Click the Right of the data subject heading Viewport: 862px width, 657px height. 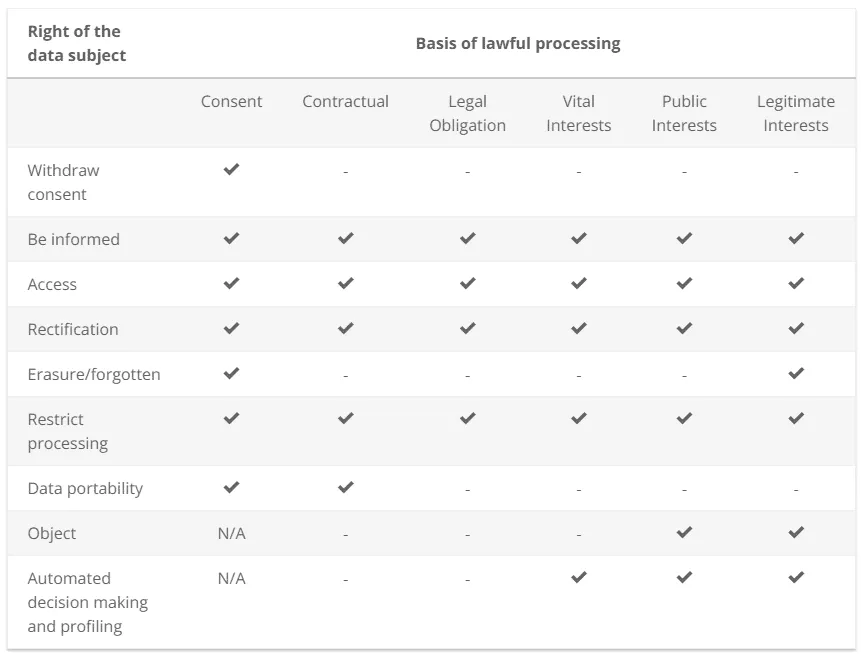pyautogui.click(x=77, y=43)
